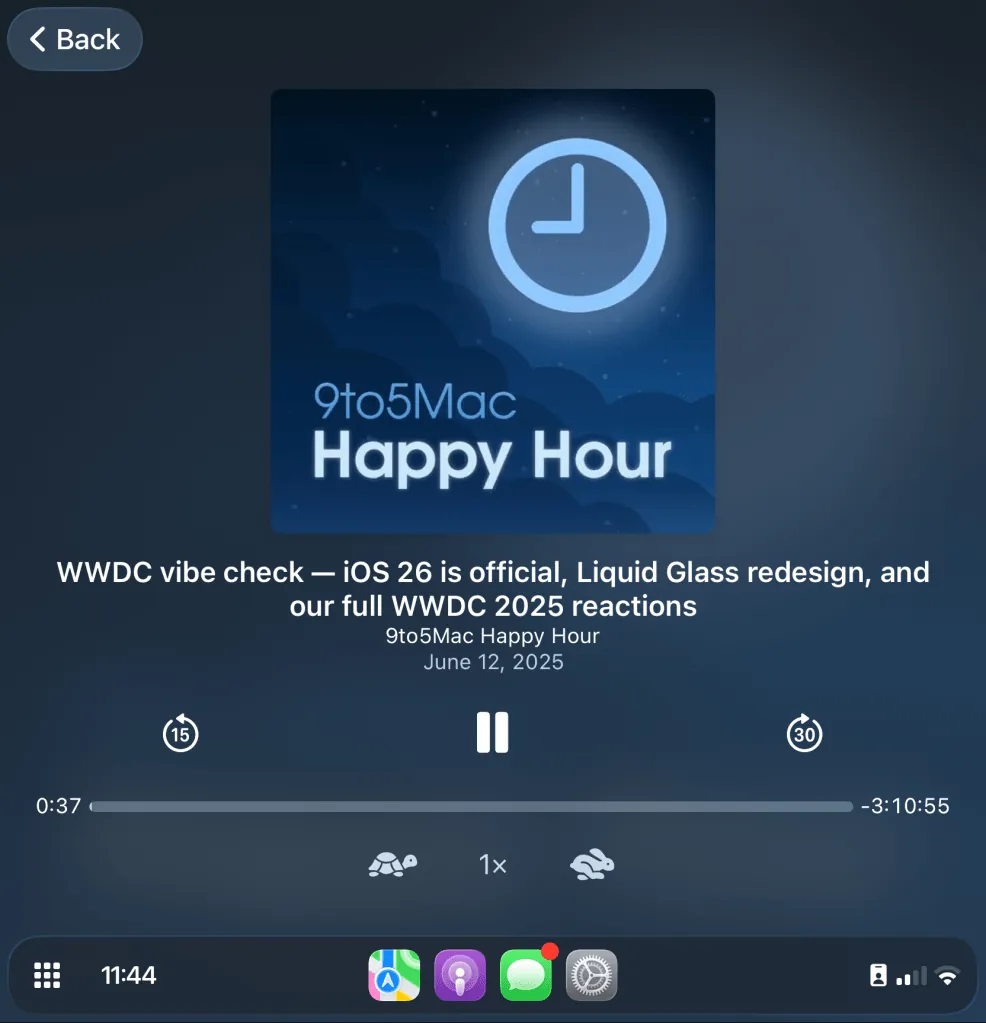The width and height of the screenshot is (986, 1023).
Task: Click the 11:44 clock display
Action: [x=129, y=975]
